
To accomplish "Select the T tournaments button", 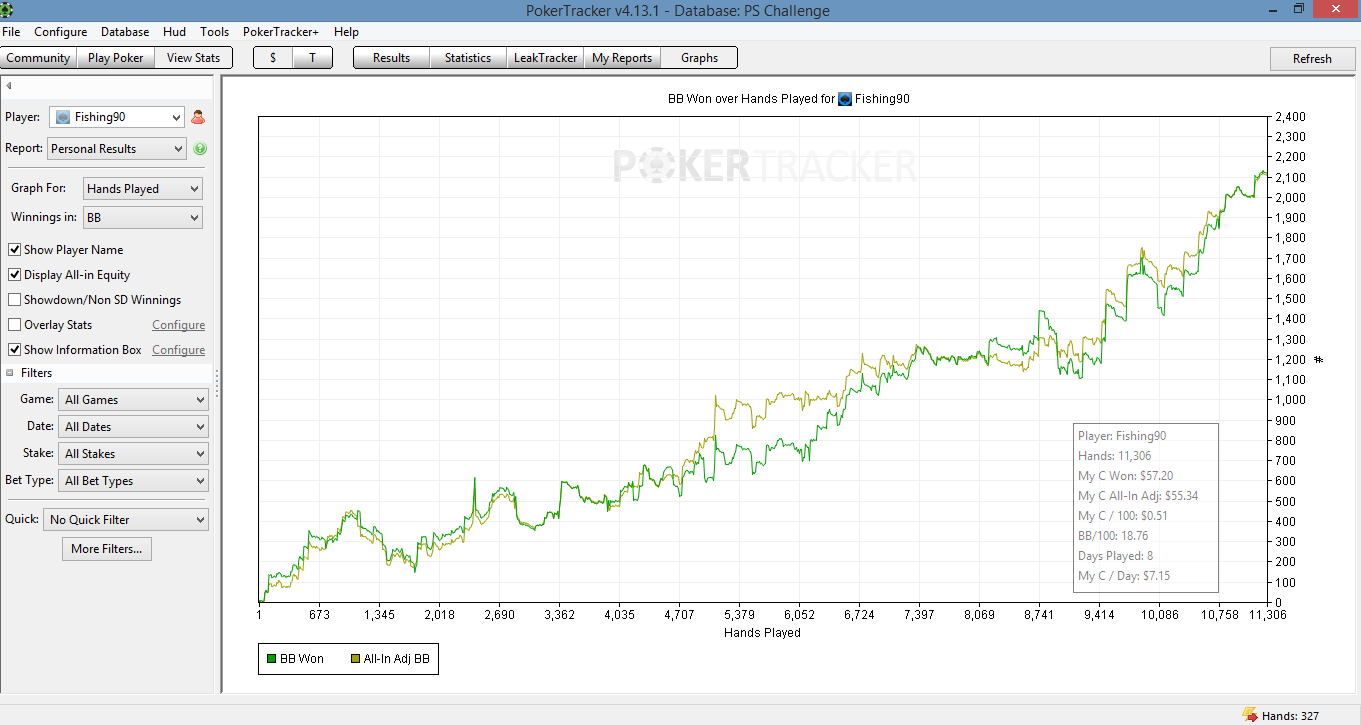I will [x=312, y=58].
